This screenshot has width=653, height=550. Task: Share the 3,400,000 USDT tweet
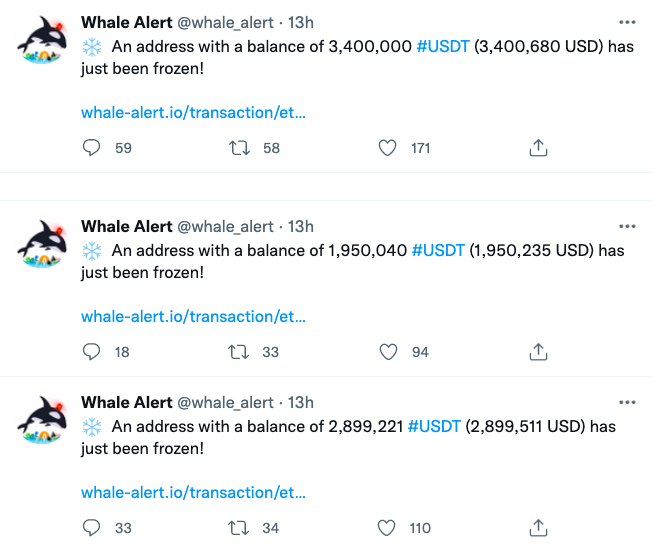(x=538, y=147)
